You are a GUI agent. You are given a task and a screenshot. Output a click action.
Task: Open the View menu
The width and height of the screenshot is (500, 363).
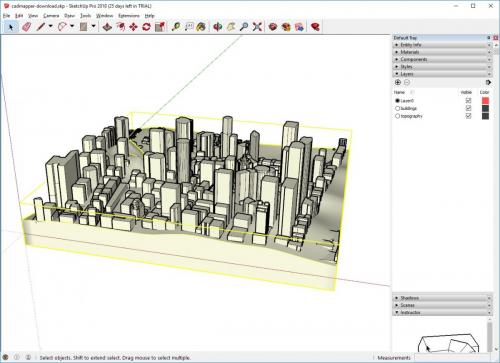[33, 16]
